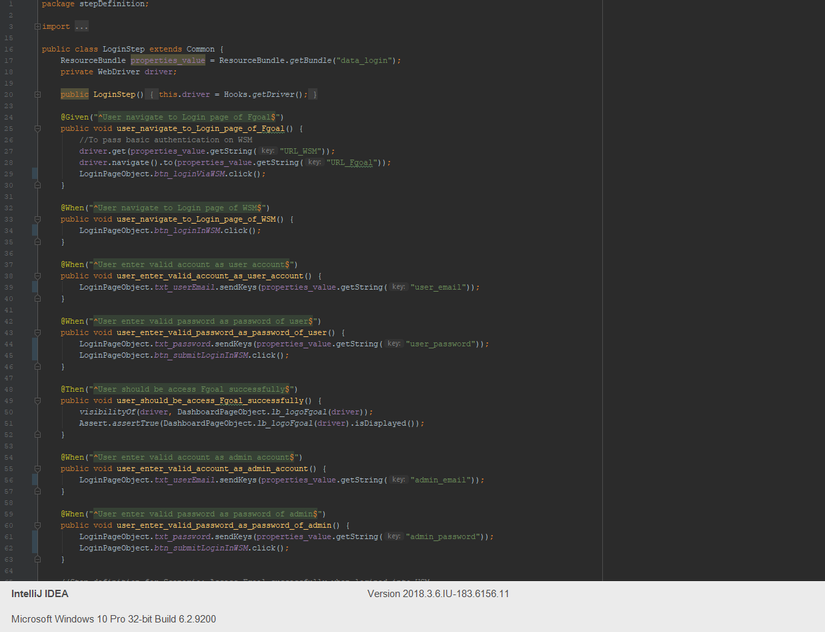Viewport: 825px width, 632px height.
Task: Click the "admin_password" string literal
Action: (443, 537)
